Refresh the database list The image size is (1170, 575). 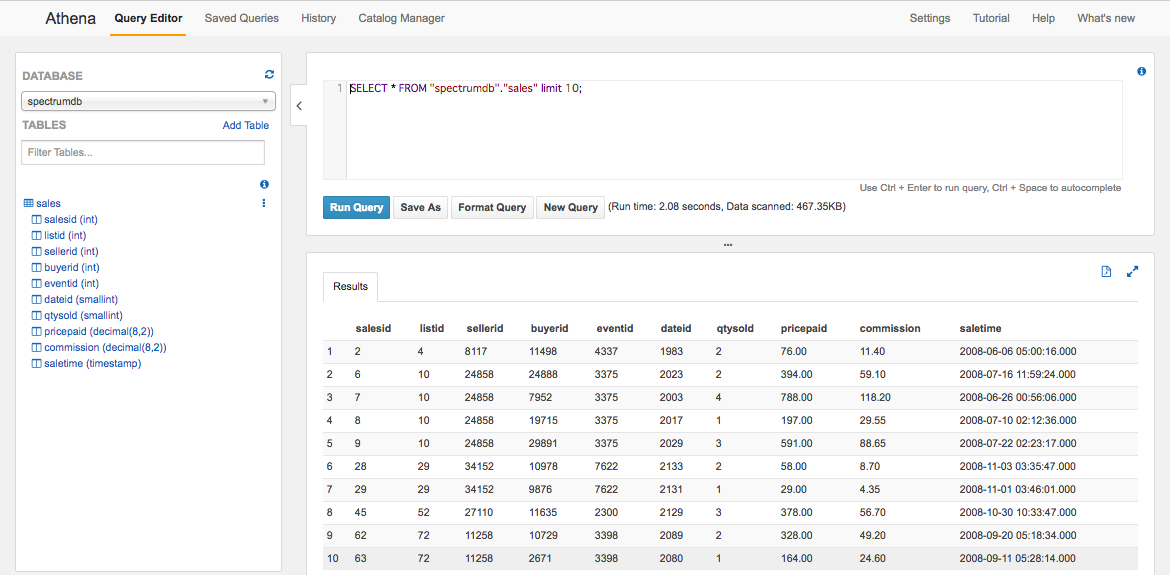coord(269,75)
